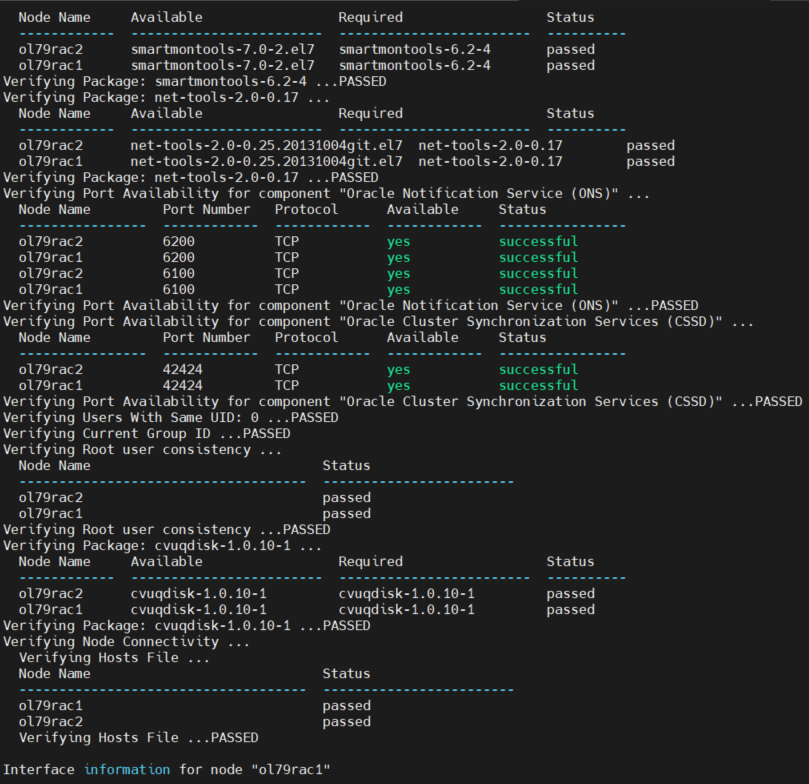Click 'ol79rac1' under the Hosts File check

[51, 705]
